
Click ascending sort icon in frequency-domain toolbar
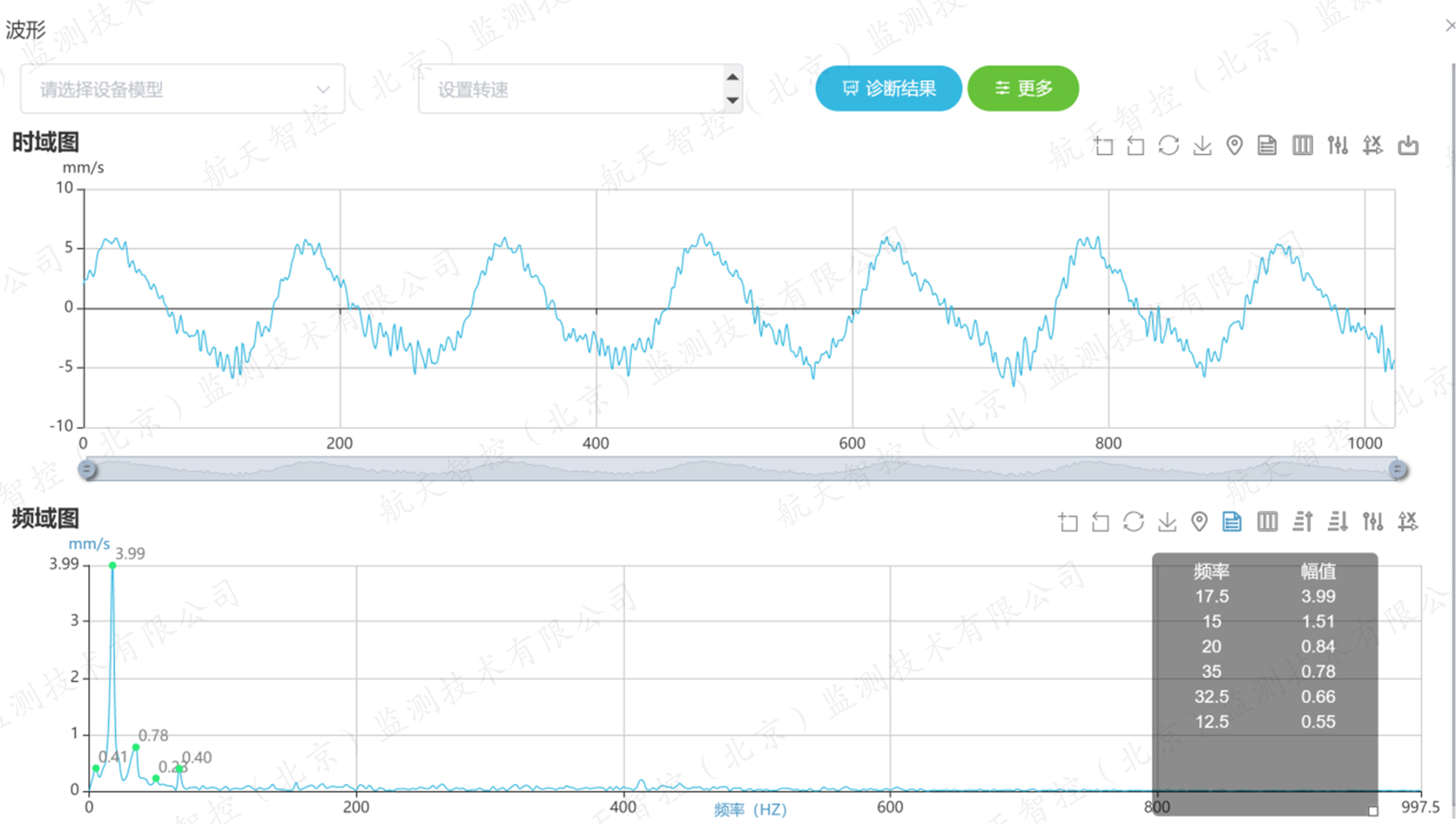point(1302,521)
